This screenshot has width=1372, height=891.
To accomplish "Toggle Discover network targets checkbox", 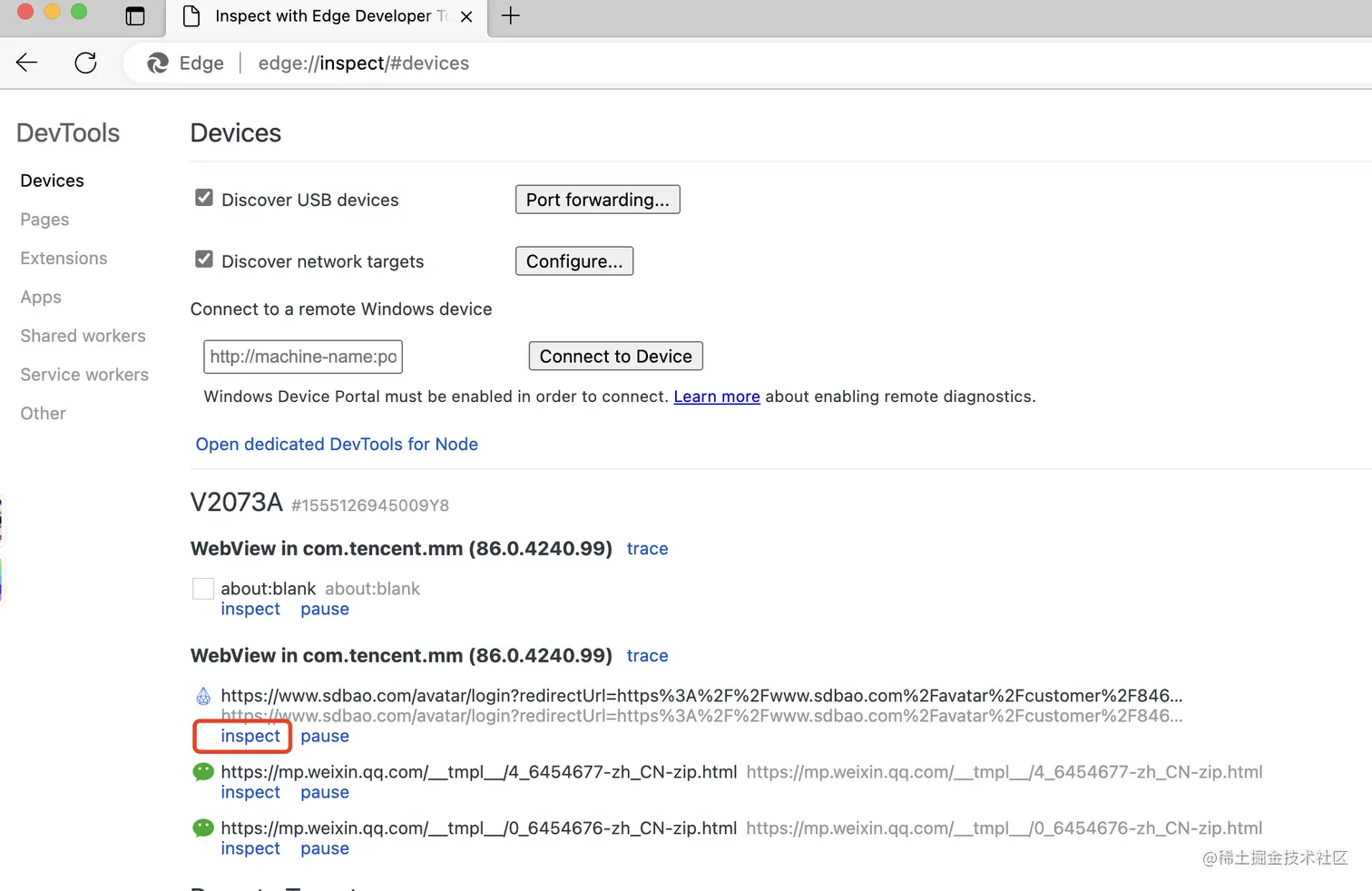I will click(204, 259).
